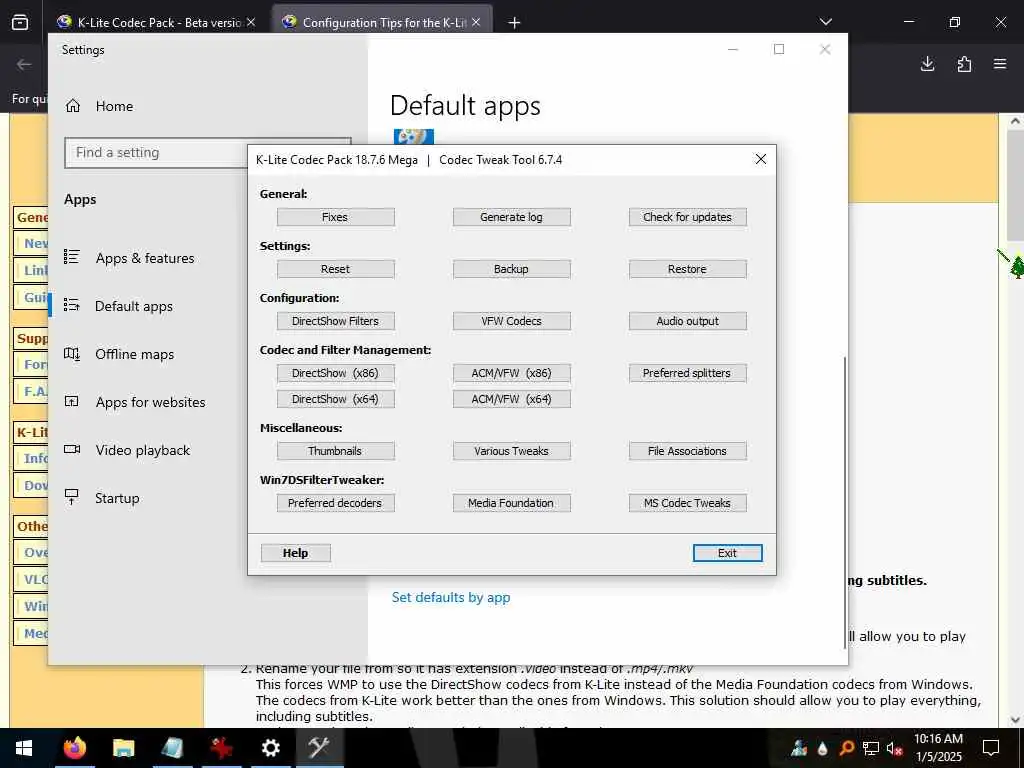Open Firefox View workspace icon
This screenshot has width=1024, height=768.
20,23
